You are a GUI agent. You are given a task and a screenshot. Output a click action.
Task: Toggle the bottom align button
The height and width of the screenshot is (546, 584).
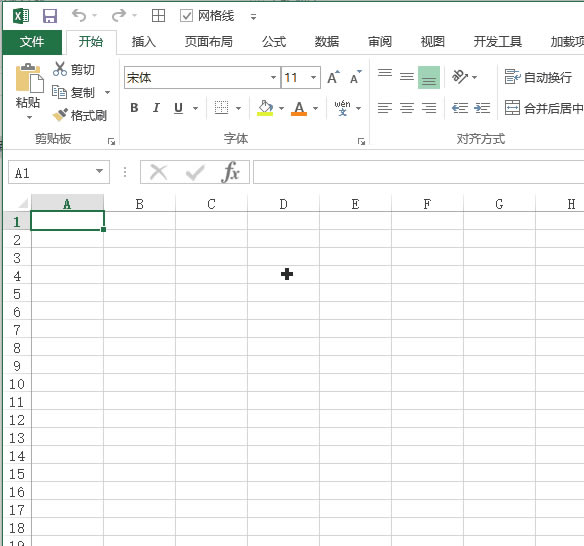tap(429, 77)
